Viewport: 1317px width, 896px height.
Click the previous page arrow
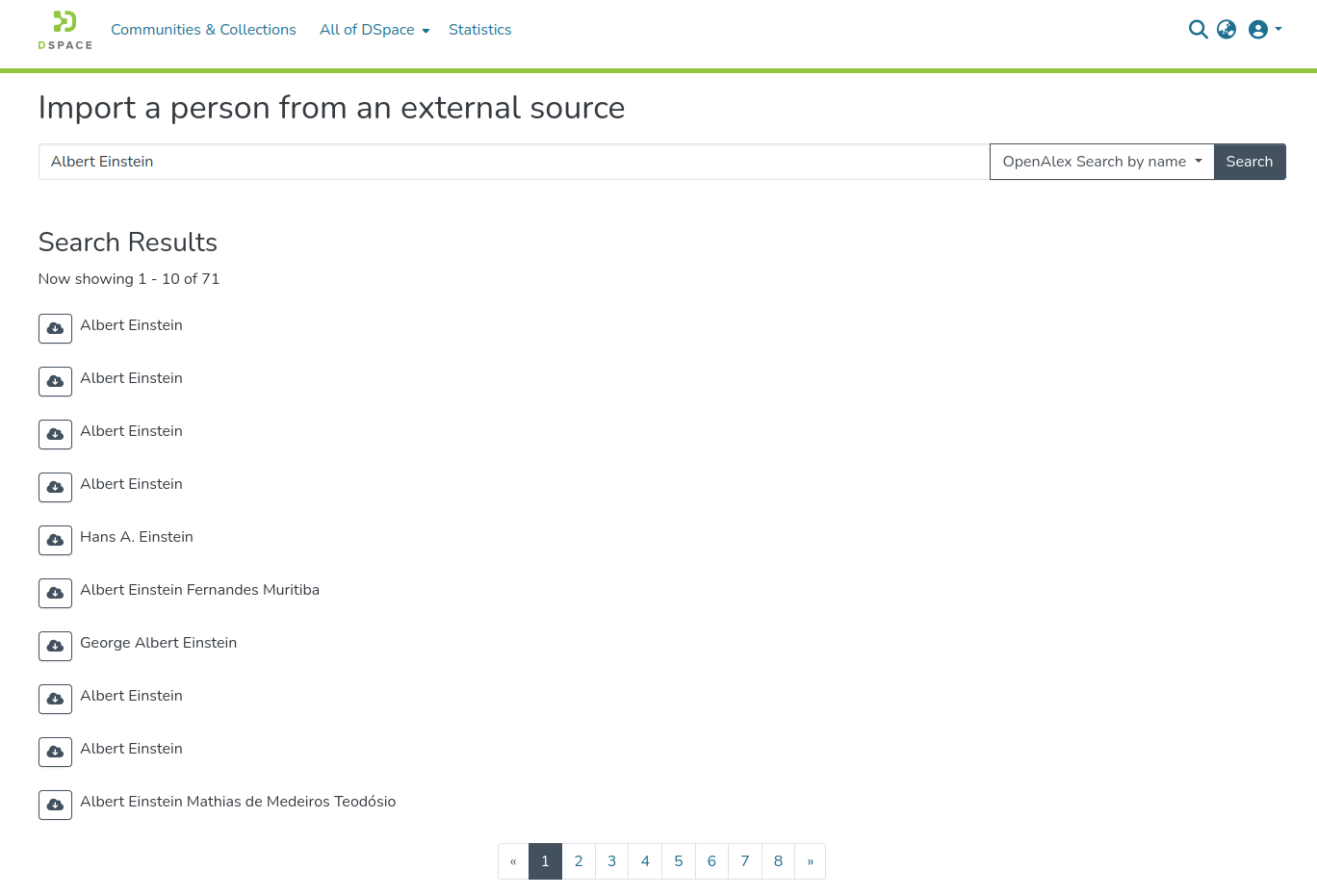(x=513, y=861)
